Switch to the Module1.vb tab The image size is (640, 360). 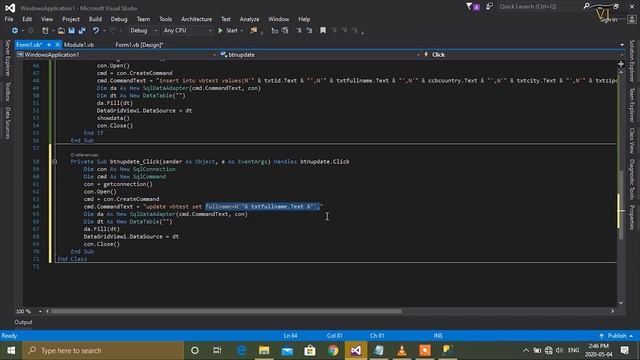79,45
